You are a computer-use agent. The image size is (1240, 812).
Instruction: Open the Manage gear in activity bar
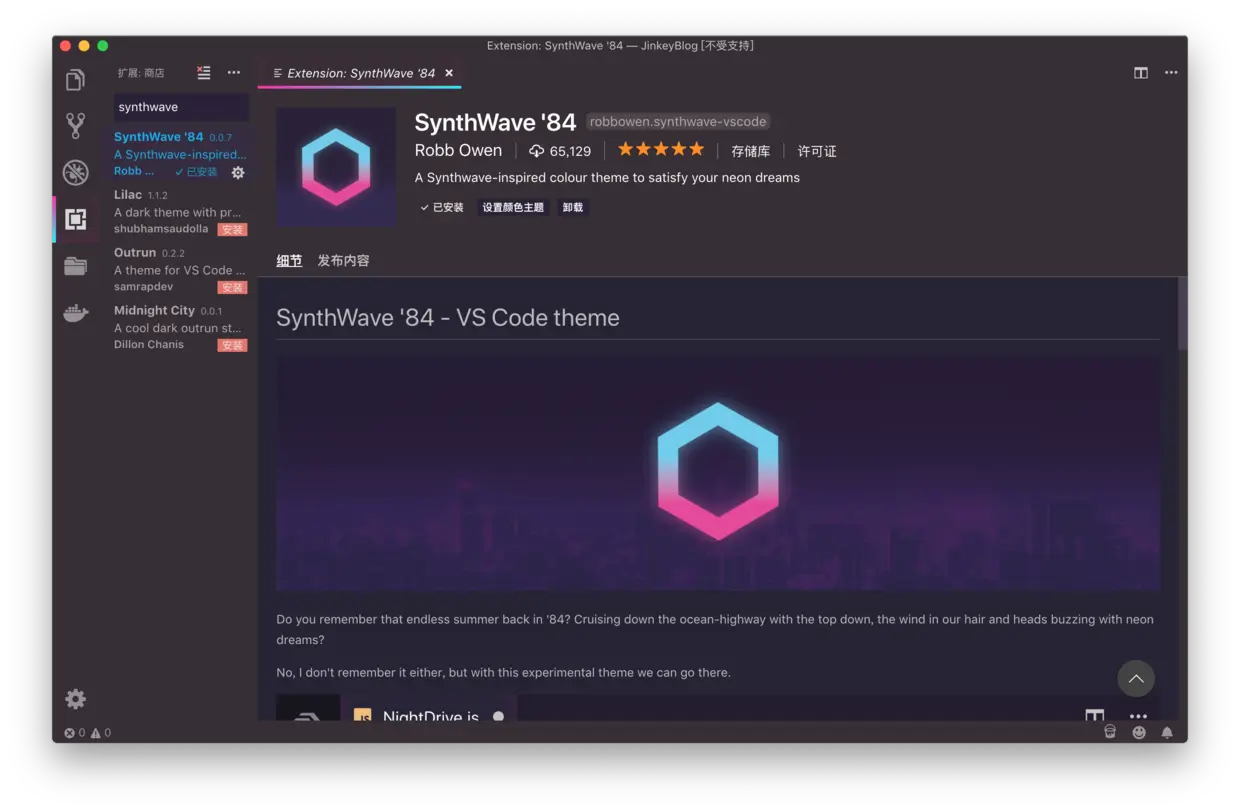coord(76,699)
